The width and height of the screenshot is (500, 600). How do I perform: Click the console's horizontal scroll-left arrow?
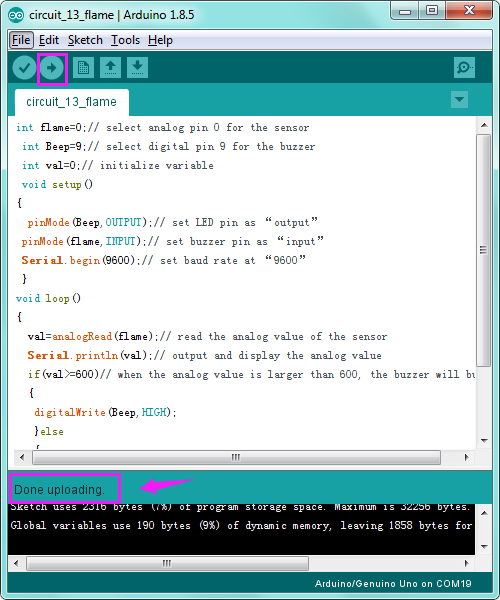16,563
